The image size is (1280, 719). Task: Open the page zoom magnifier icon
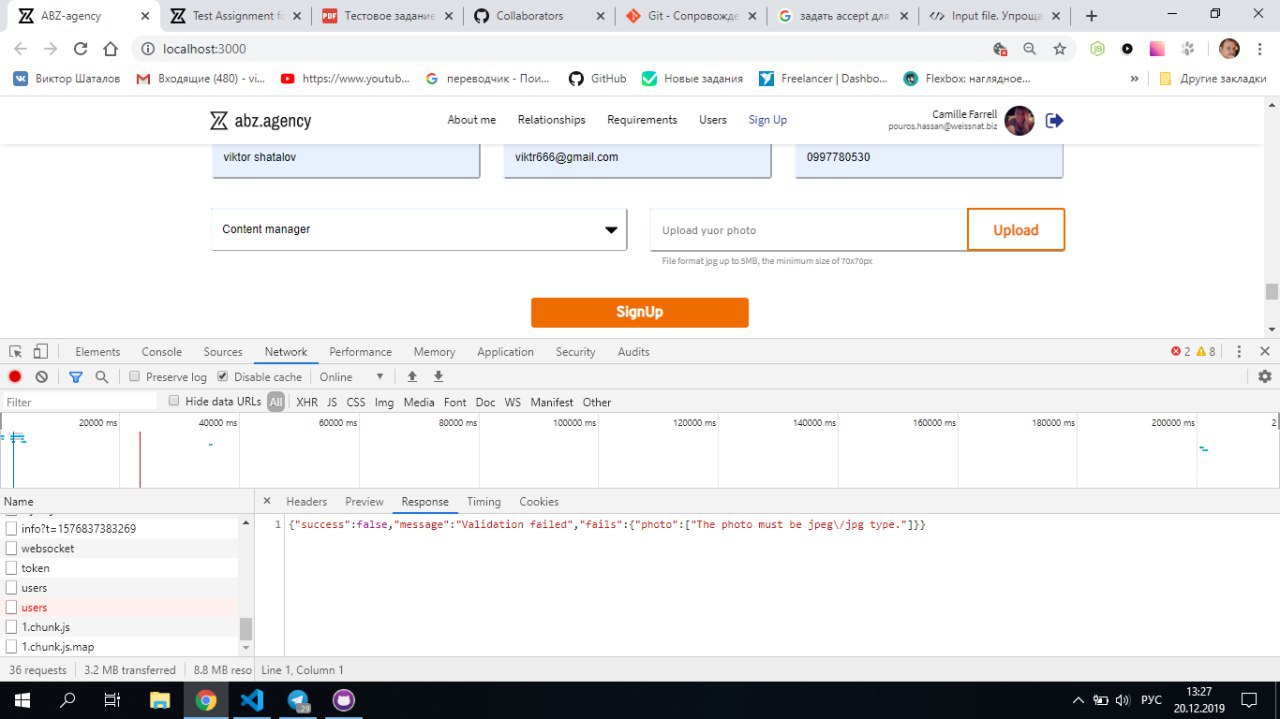(x=1029, y=49)
